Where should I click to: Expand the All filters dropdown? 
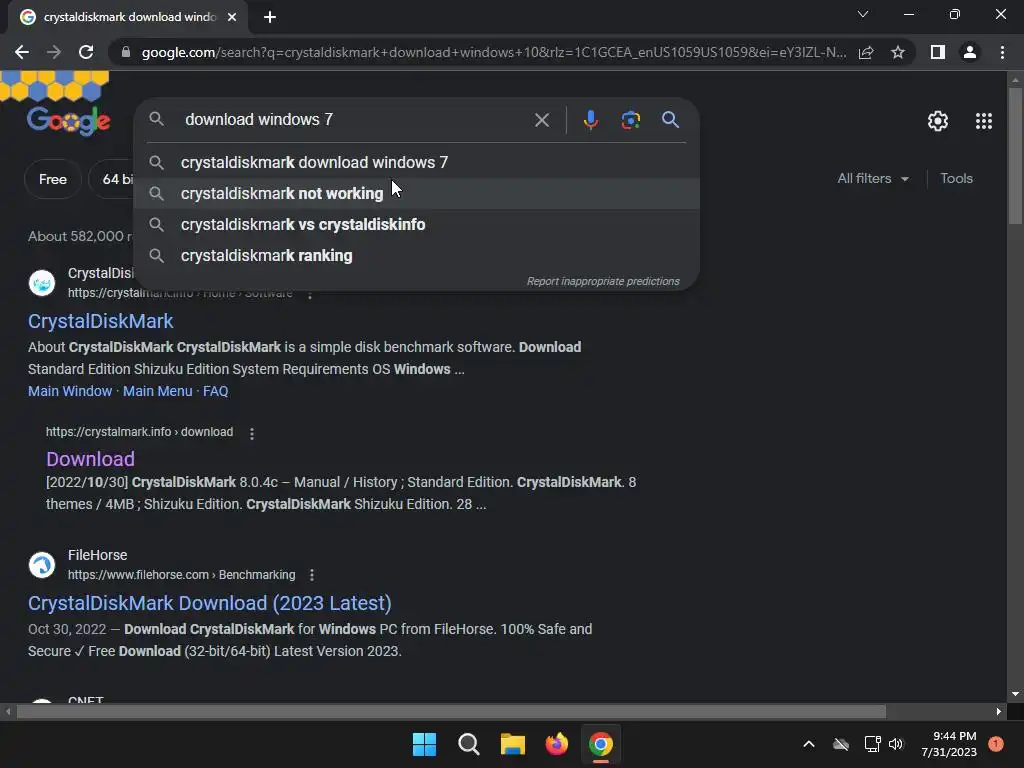pyautogui.click(x=872, y=178)
